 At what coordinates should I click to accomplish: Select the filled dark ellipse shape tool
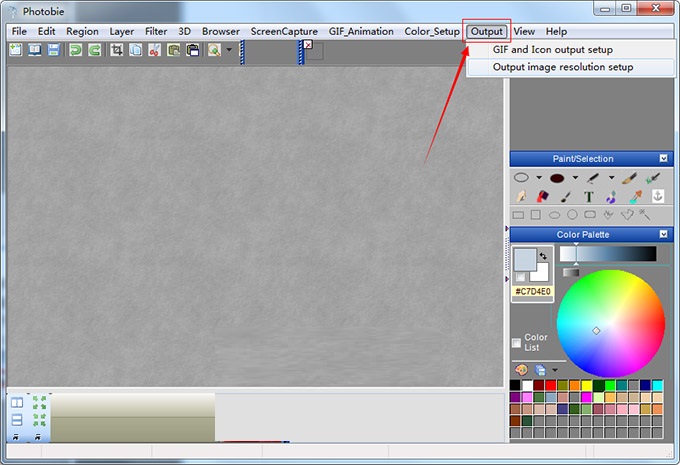557,178
